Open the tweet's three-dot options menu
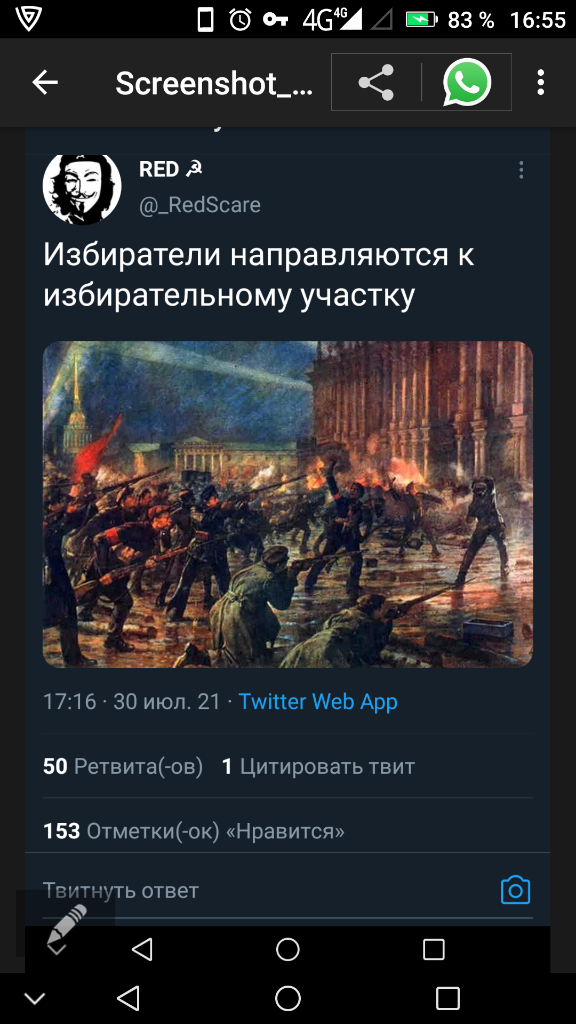This screenshot has width=576, height=1024. click(520, 170)
